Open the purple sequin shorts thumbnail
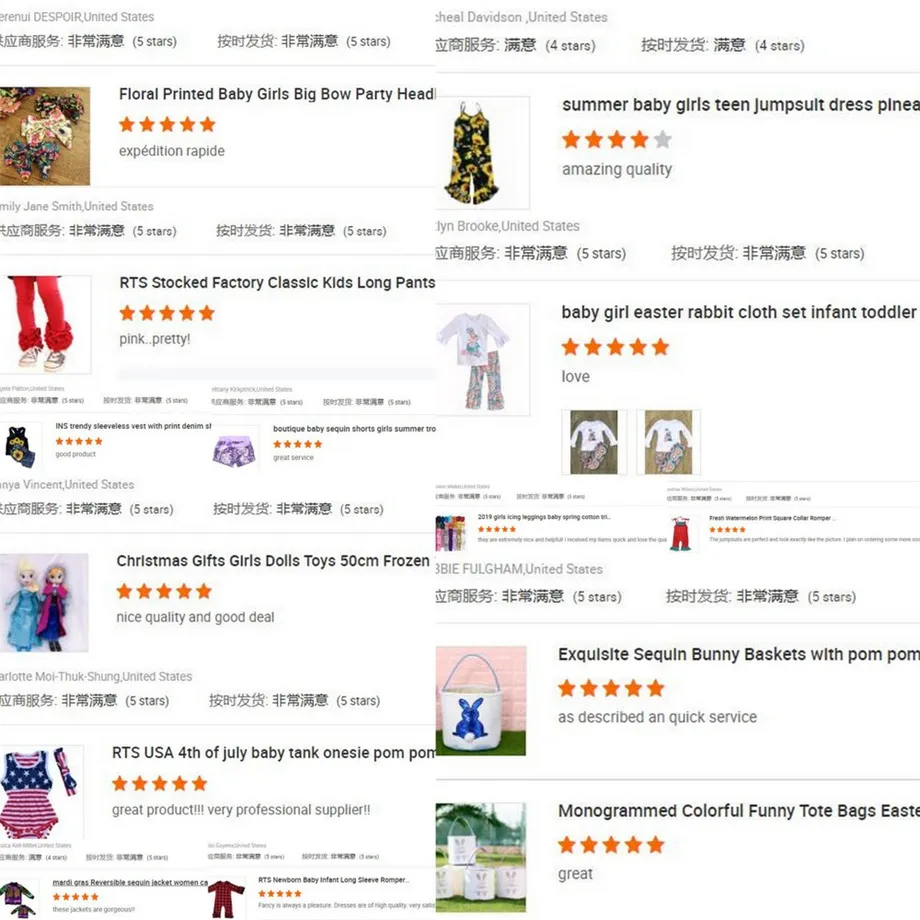 click(x=235, y=450)
